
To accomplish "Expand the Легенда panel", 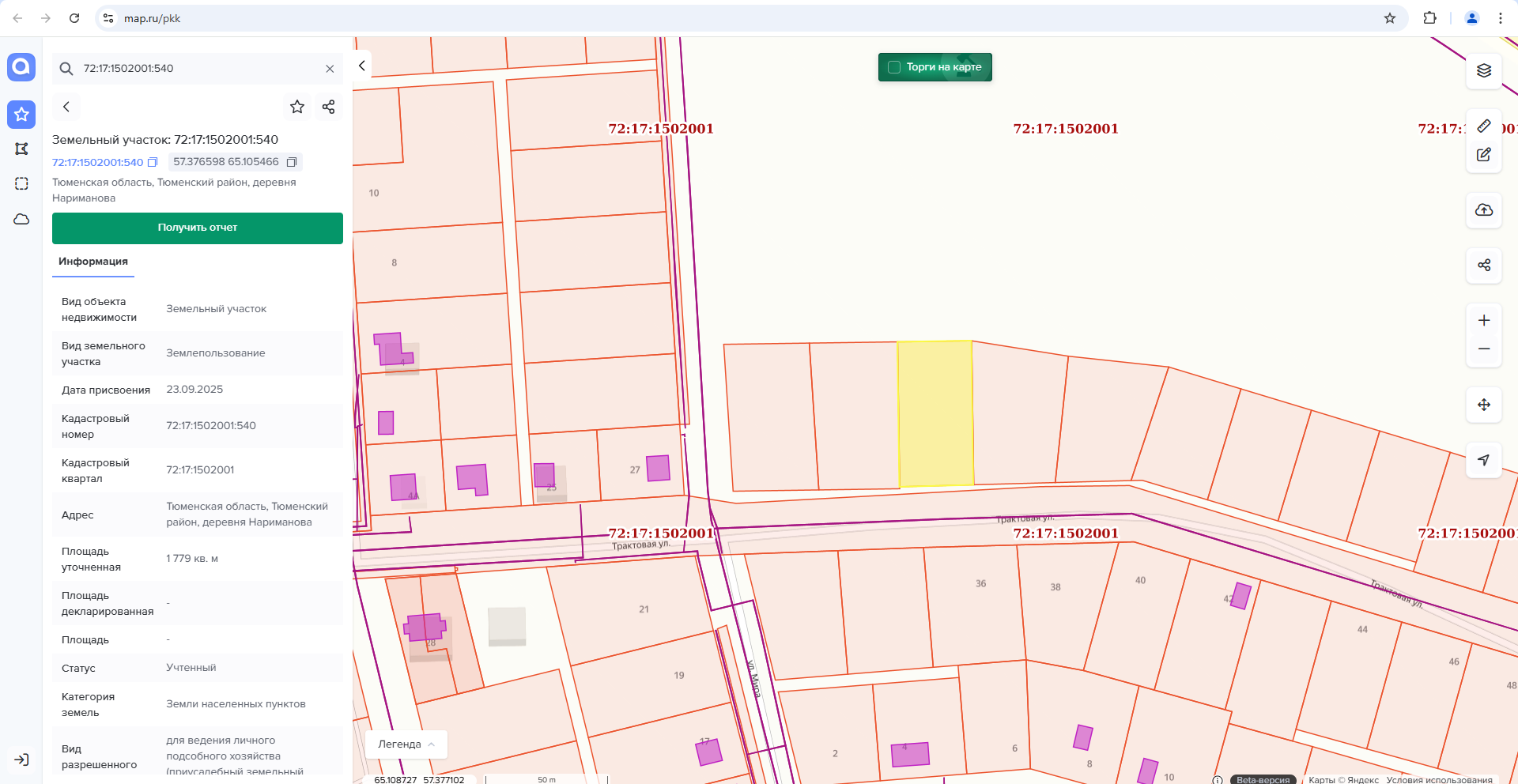I will (x=406, y=744).
